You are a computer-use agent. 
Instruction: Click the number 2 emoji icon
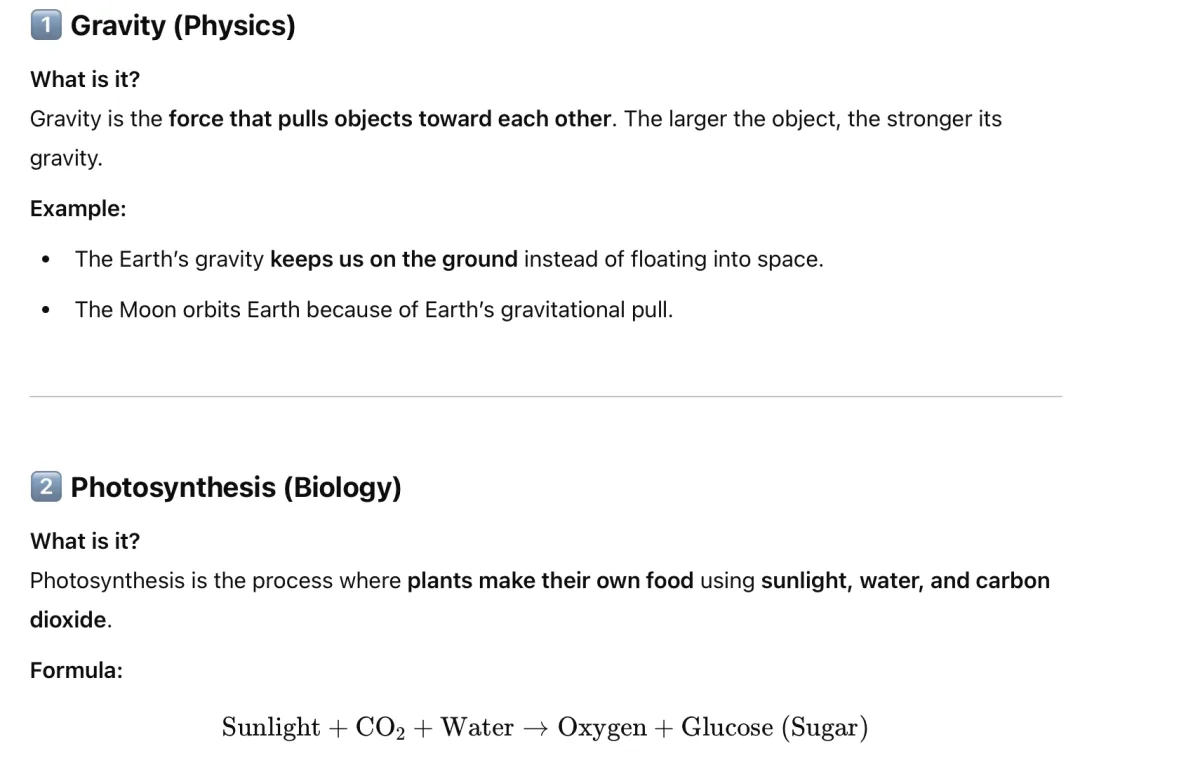46,487
